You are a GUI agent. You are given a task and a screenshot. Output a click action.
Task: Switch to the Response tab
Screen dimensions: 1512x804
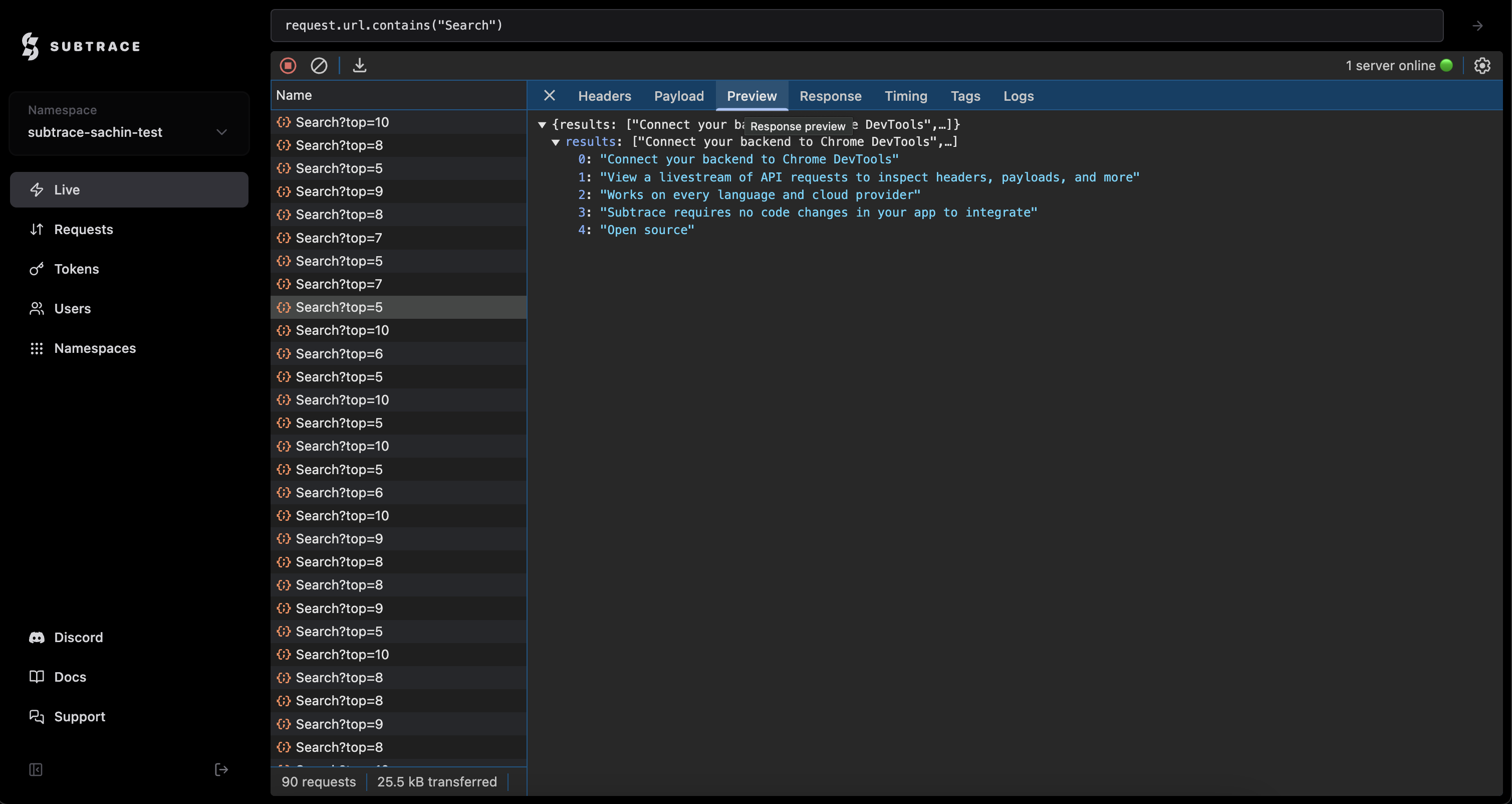[831, 96]
